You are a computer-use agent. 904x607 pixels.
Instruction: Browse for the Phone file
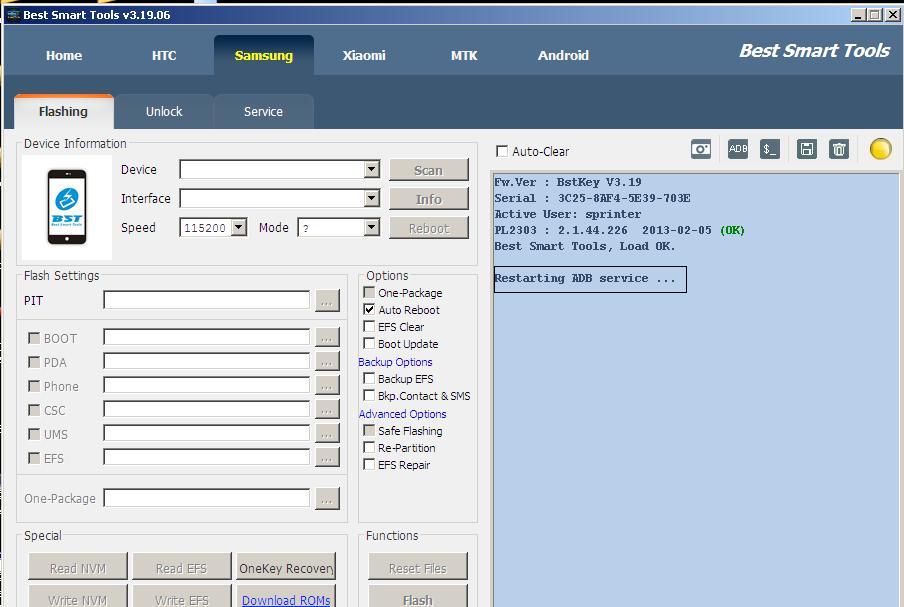(327, 385)
